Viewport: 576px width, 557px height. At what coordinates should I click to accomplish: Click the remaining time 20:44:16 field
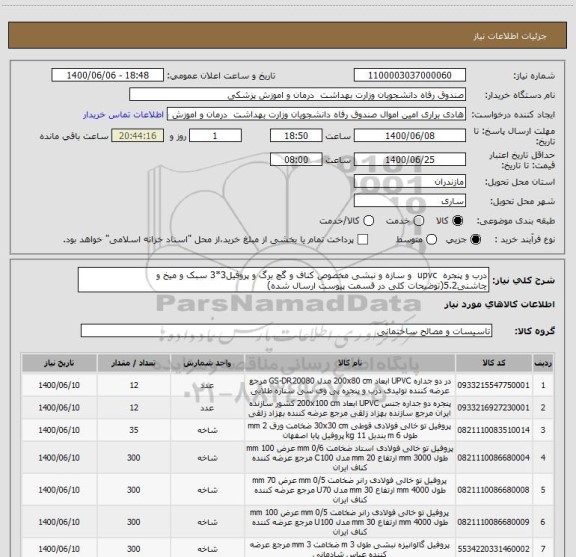(138, 136)
